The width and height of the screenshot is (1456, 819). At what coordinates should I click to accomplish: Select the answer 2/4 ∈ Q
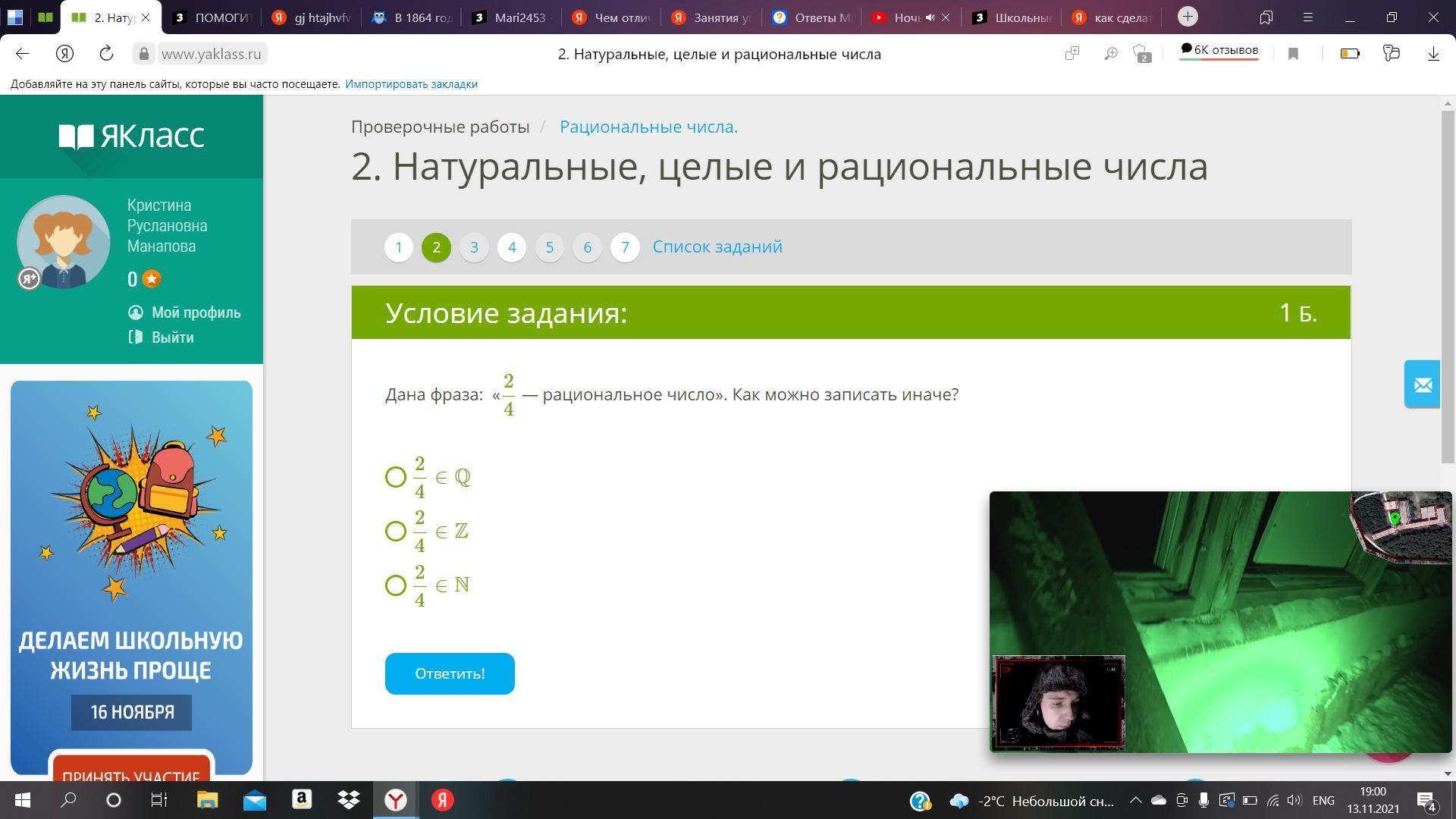396,477
